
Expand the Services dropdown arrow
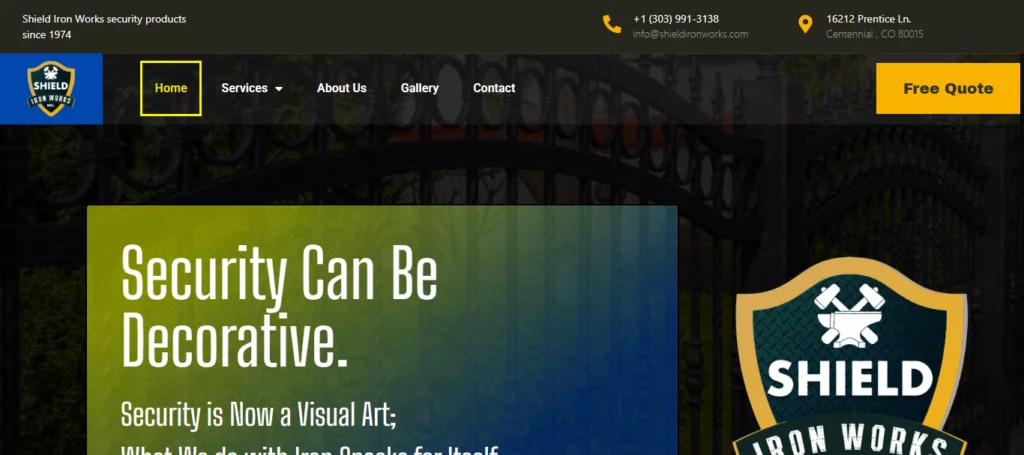pos(279,89)
